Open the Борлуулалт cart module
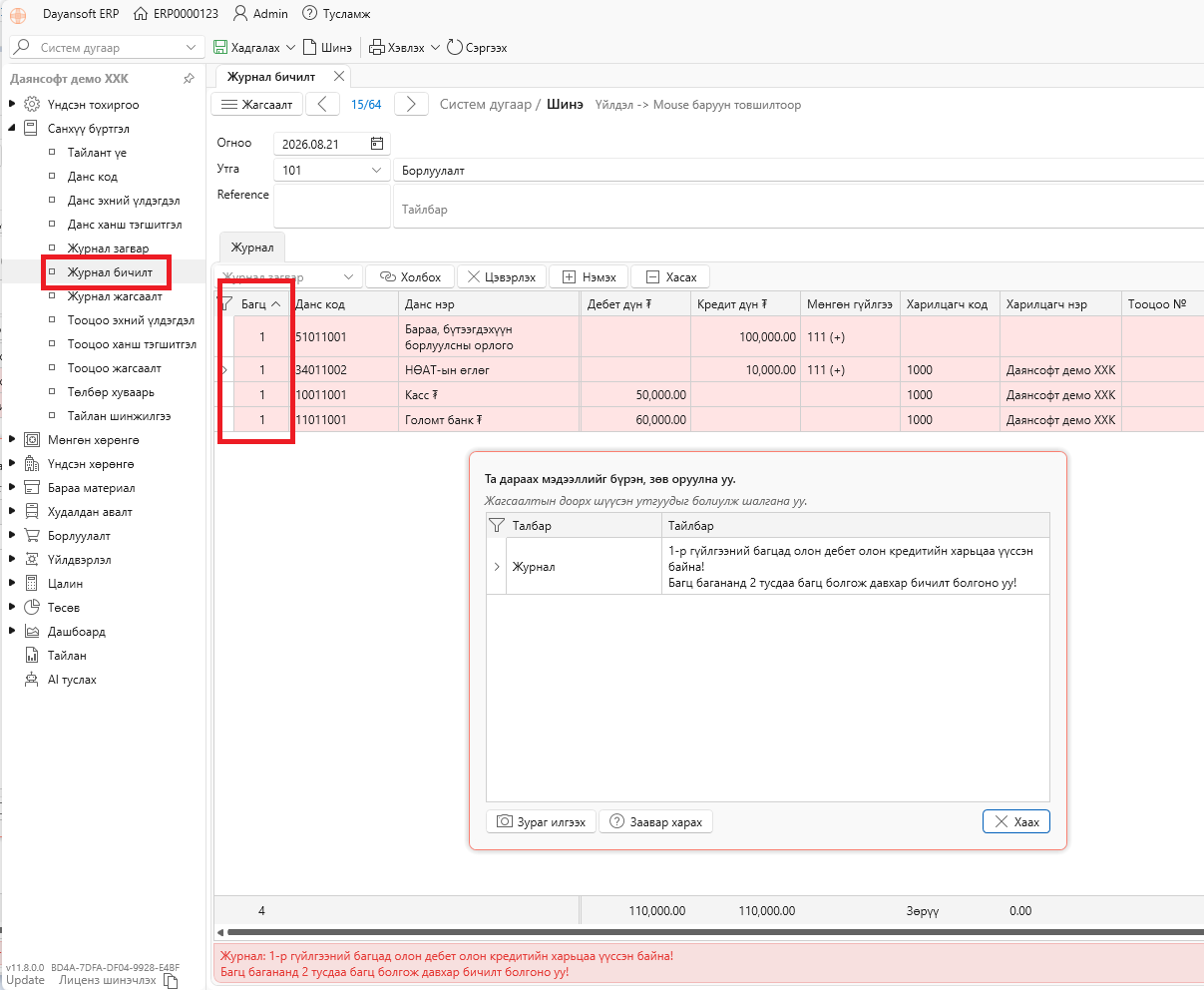 tap(79, 536)
